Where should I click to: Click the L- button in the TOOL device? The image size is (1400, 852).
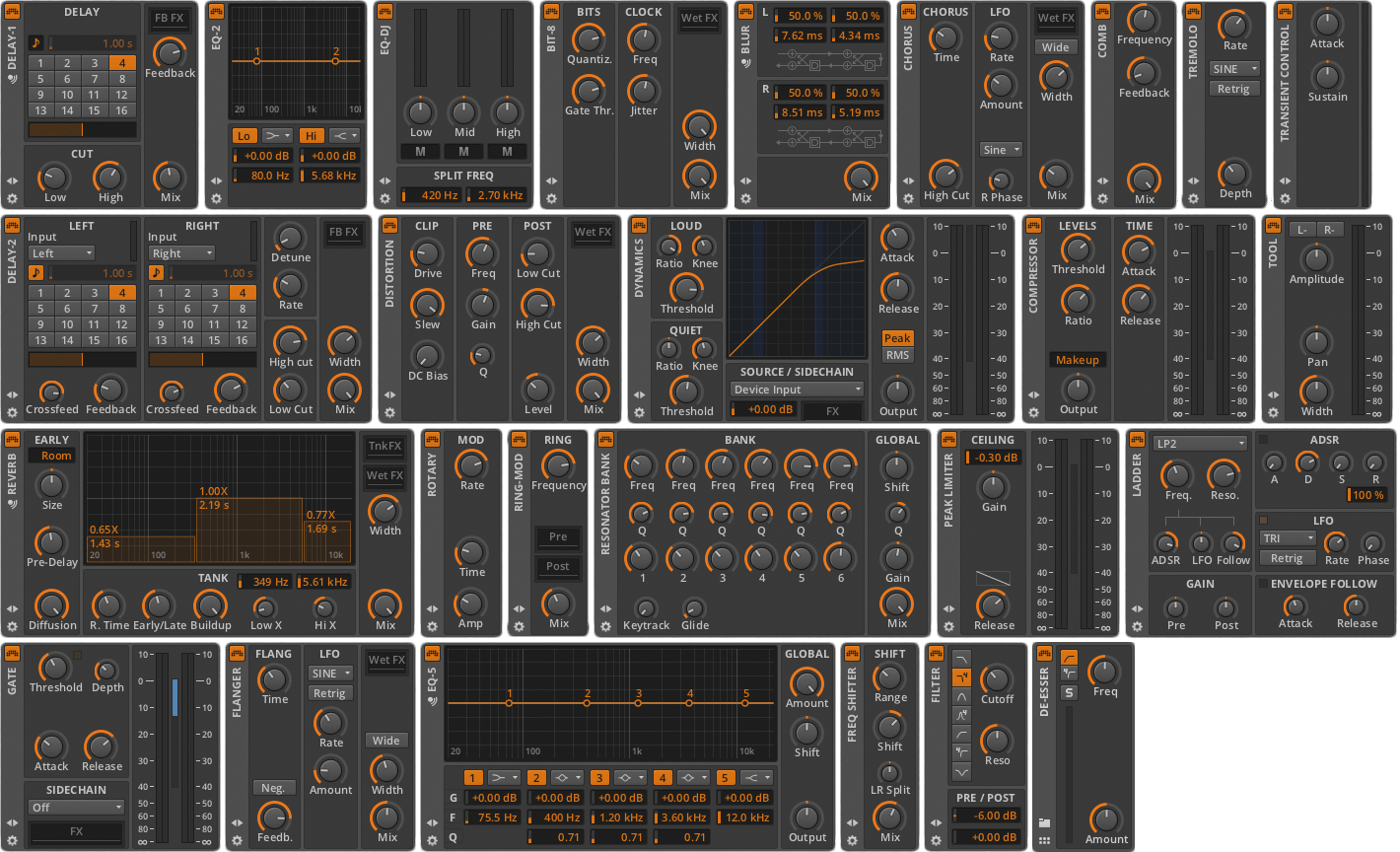coord(1301,230)
